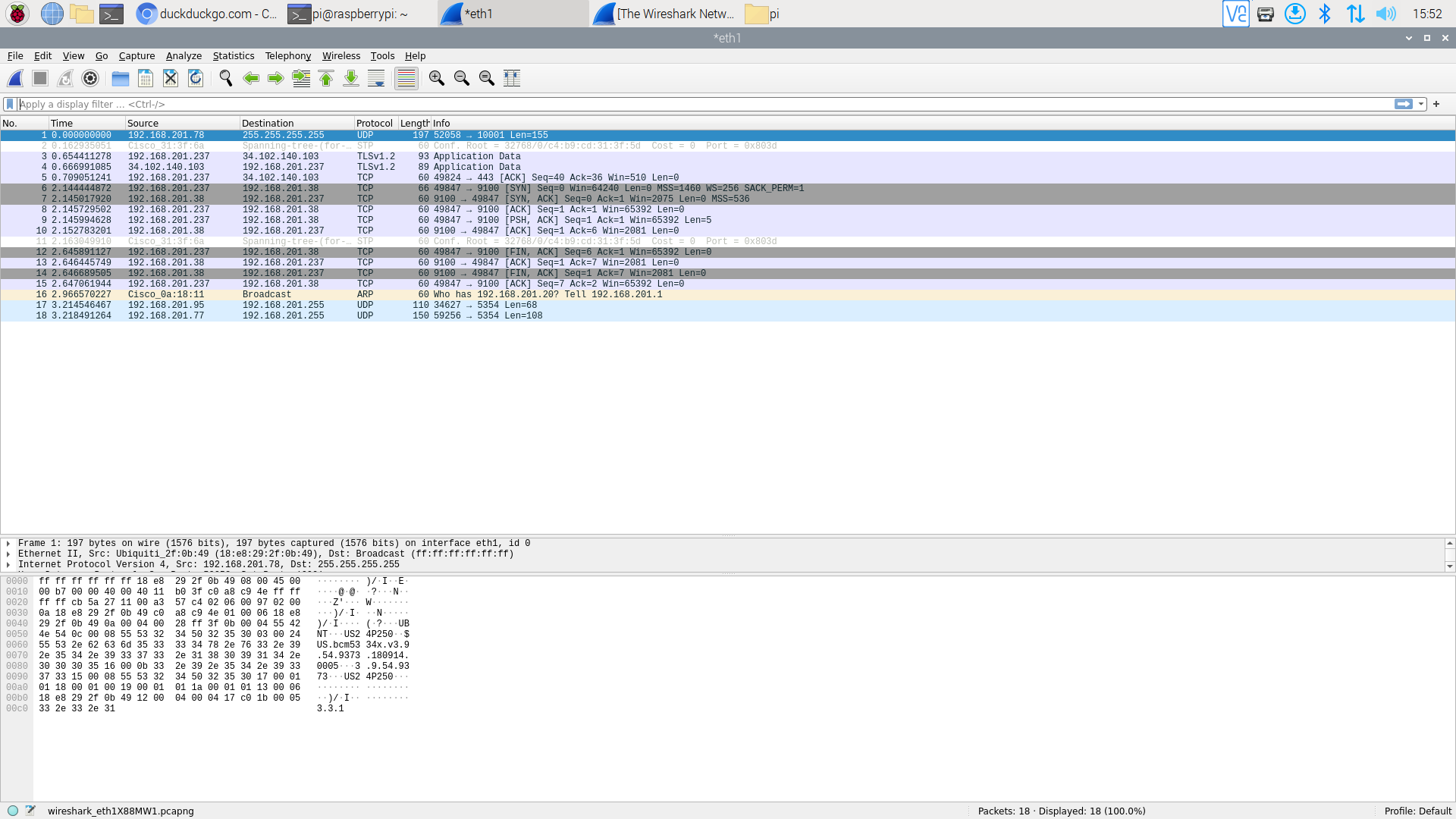1456x819 pixels.
Task: Expand the Frame 1 details row
Action: point(8,543)
